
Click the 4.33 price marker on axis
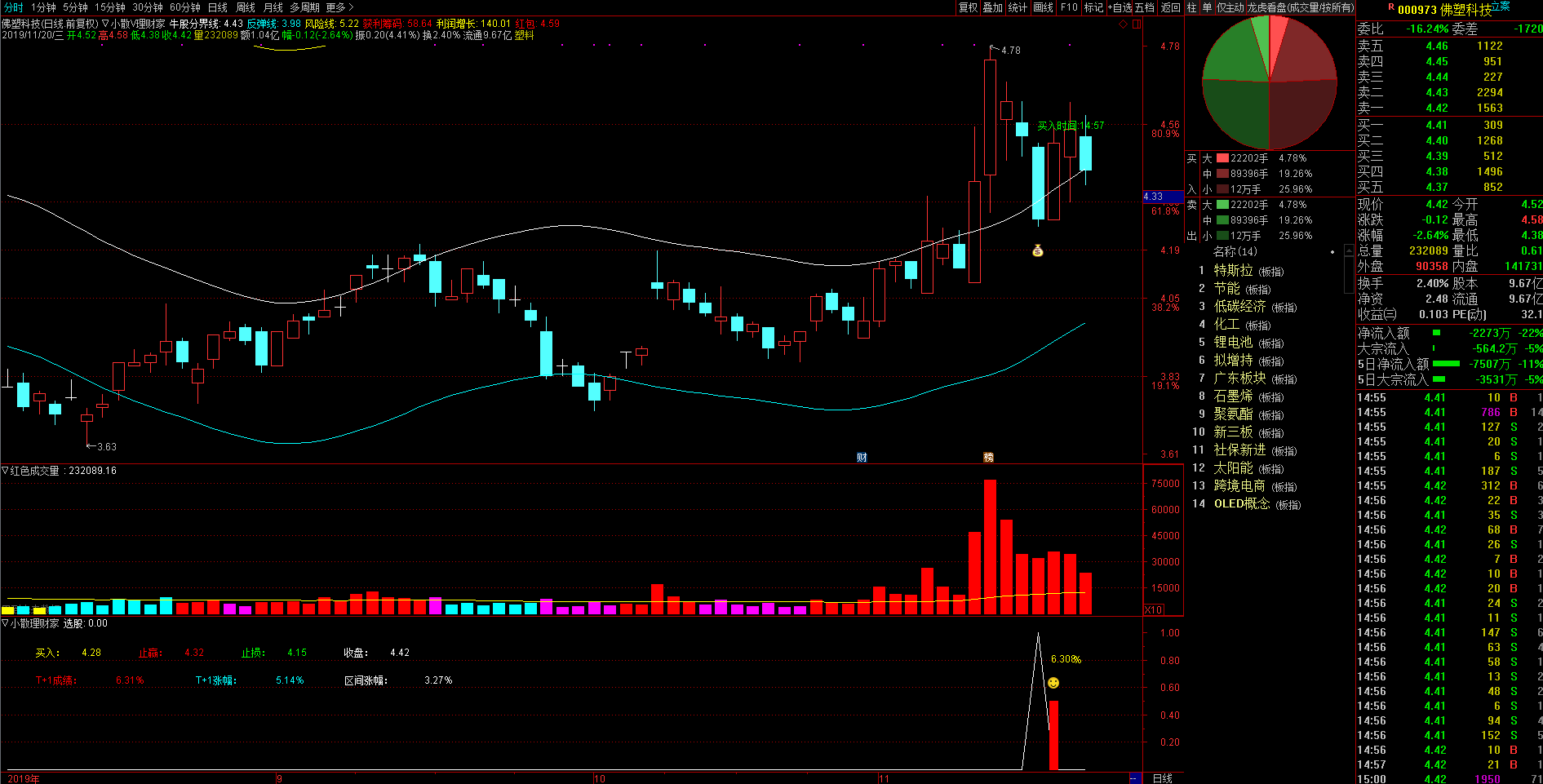(1163, 197)
